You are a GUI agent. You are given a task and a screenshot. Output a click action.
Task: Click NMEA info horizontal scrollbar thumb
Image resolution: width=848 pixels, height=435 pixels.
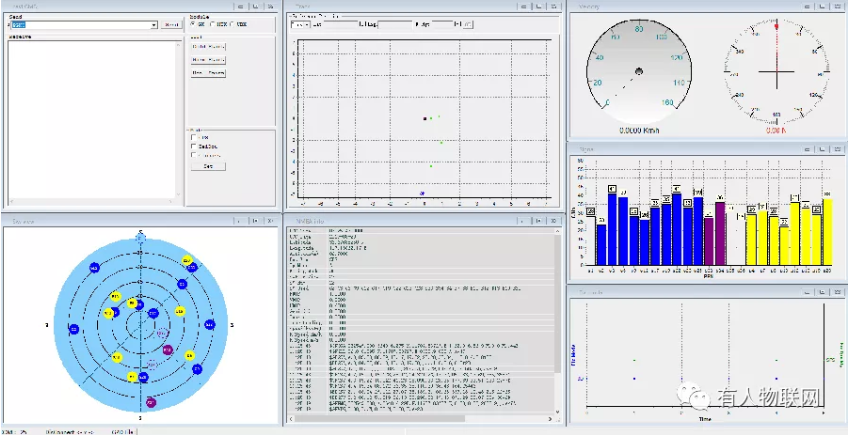[x=380, y=418]
